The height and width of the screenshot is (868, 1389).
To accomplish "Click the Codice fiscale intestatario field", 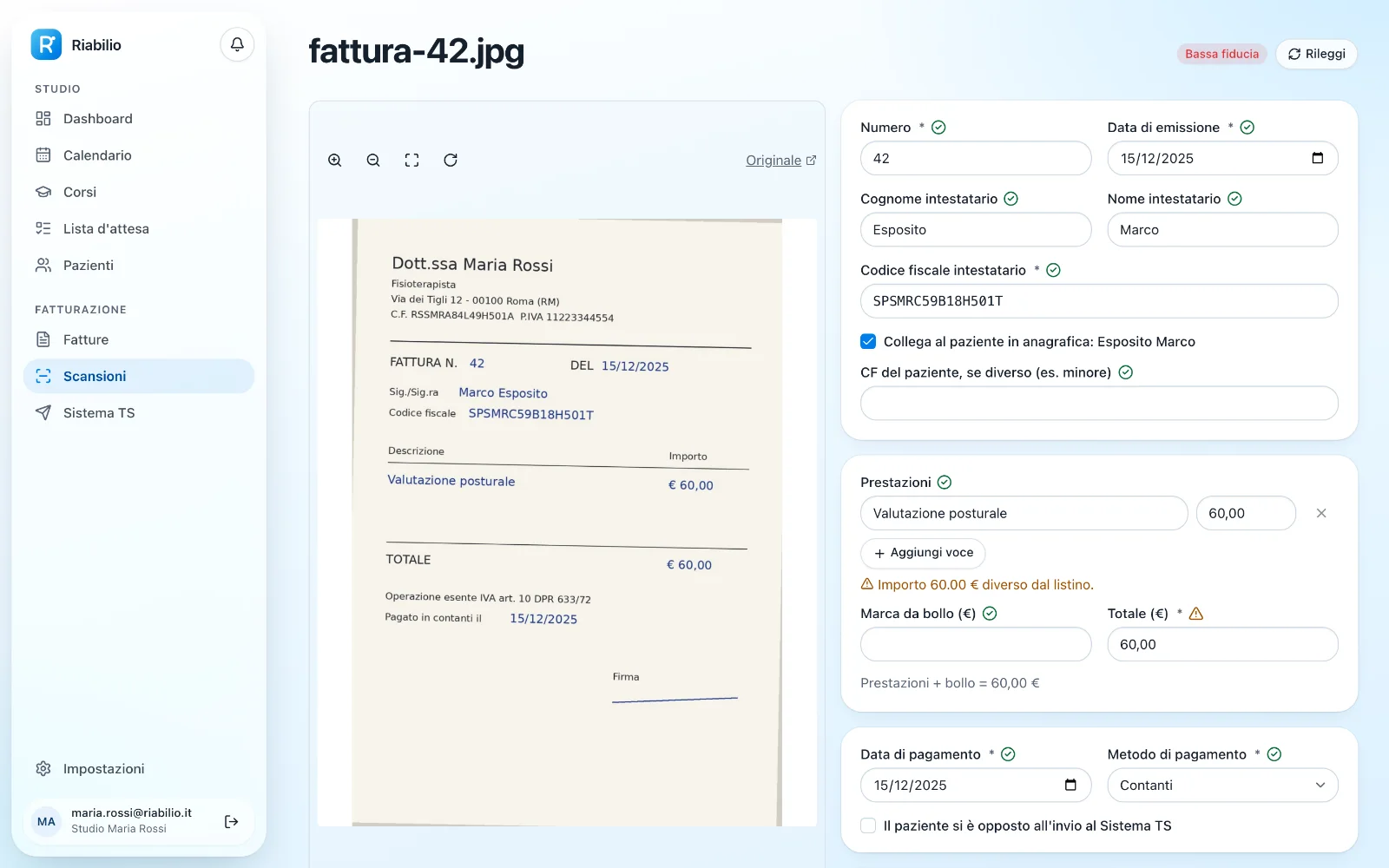I will tap(1099, 301).
